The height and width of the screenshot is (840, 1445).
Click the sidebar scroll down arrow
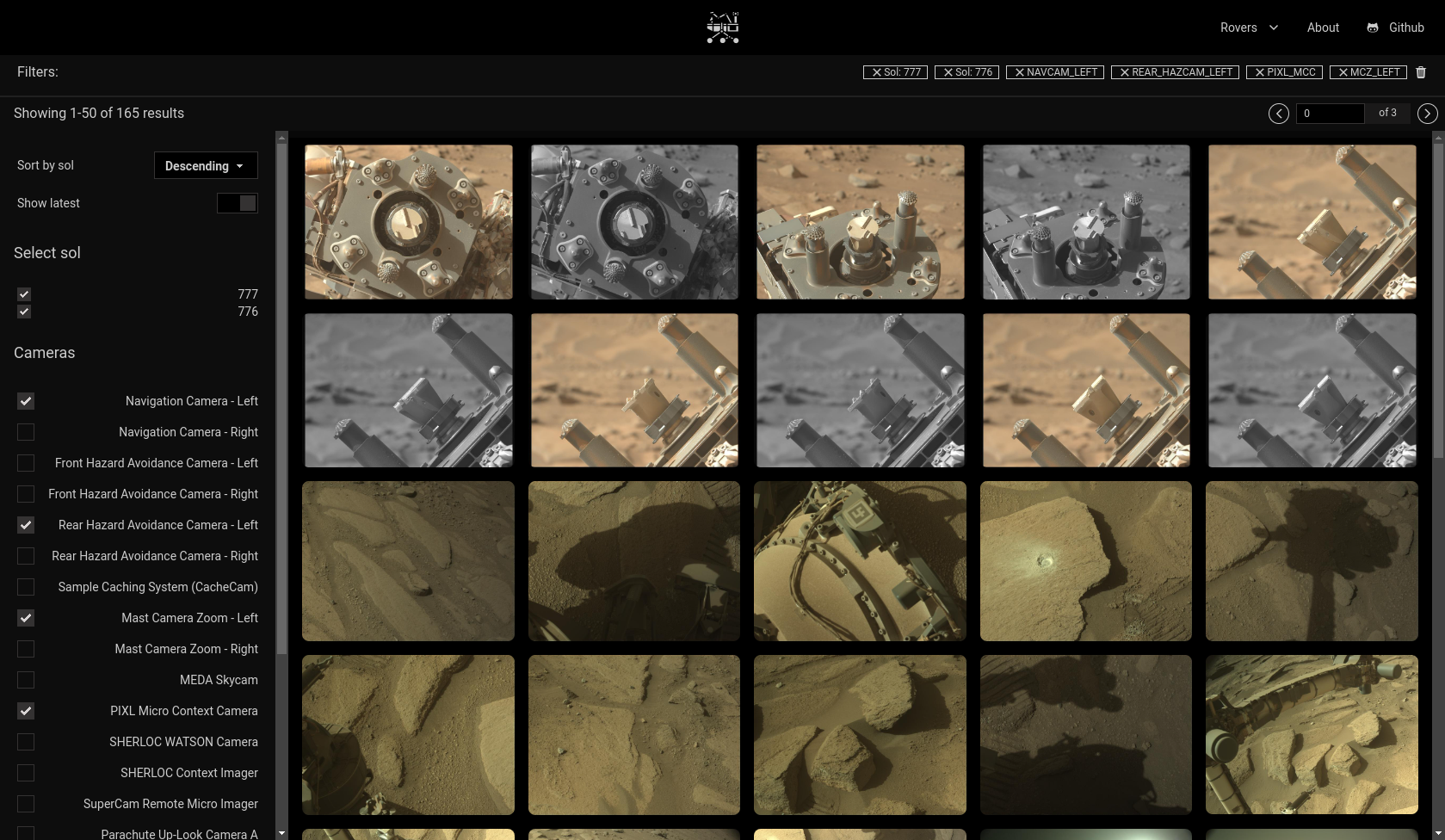[281, 833]
